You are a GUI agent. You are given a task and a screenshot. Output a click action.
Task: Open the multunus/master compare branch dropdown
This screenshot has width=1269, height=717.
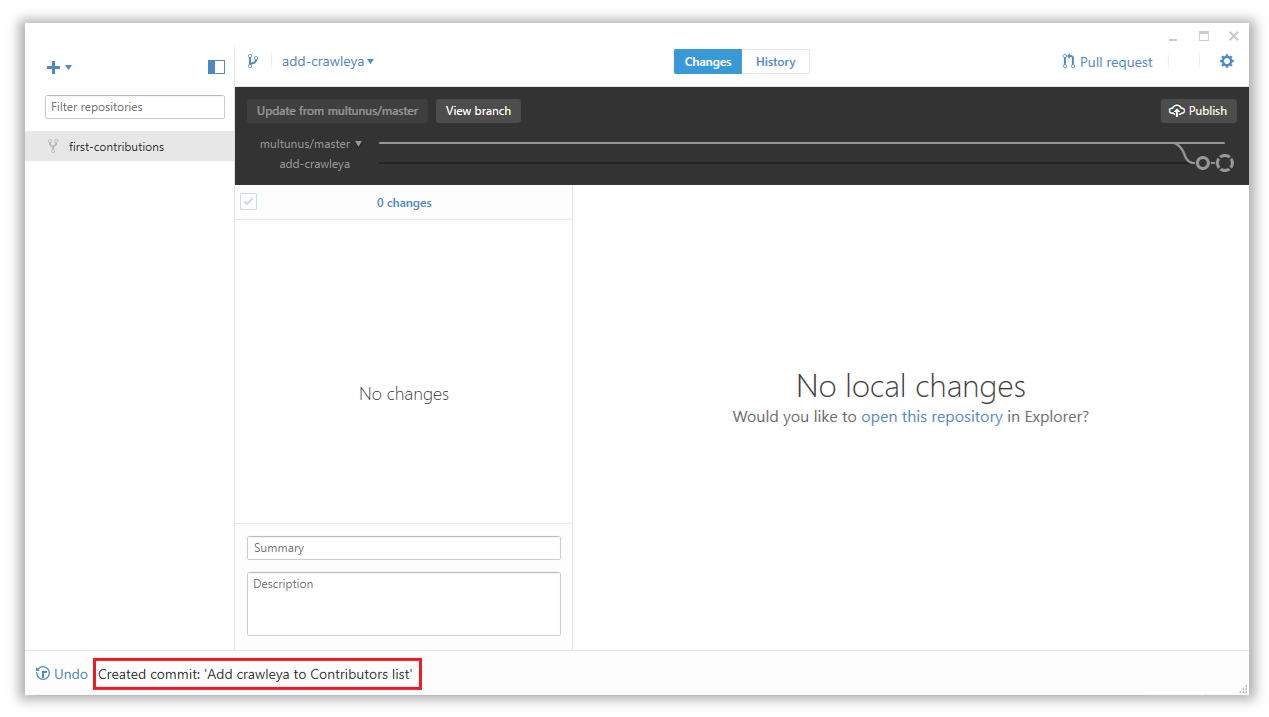(x=311, y=144)
